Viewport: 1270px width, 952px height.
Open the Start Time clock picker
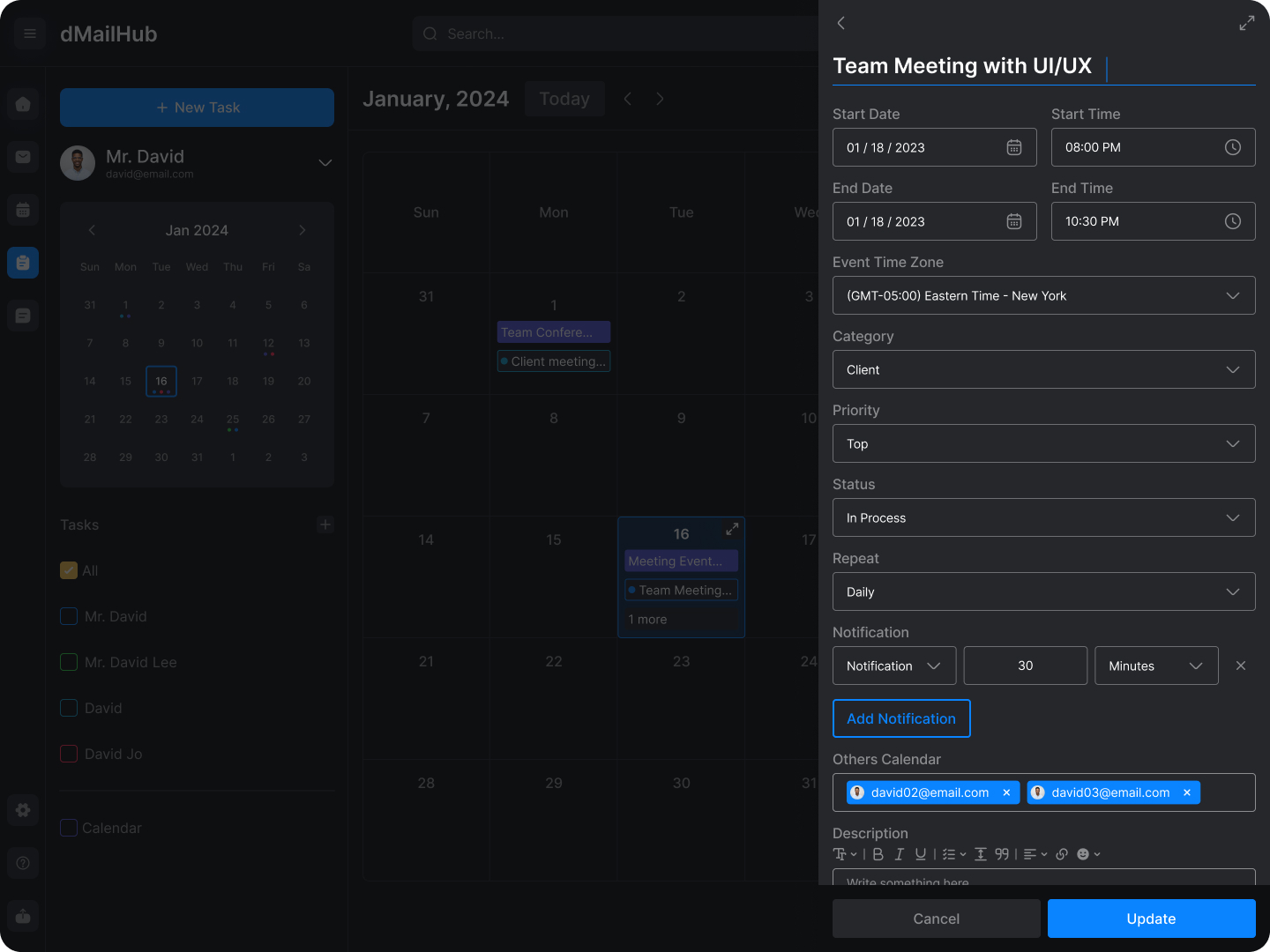(1233, 147)
